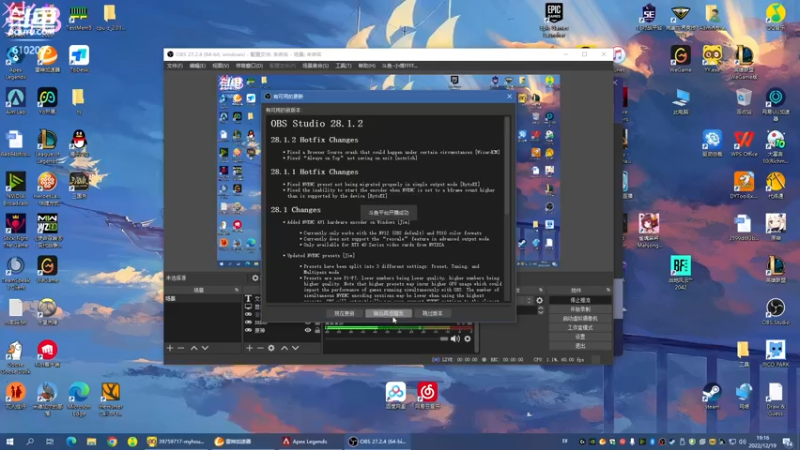Open QQ penguin desktop icon
The height and width of the screenshot is (450, 800).
pyautogui.click(x=79, y=143)
